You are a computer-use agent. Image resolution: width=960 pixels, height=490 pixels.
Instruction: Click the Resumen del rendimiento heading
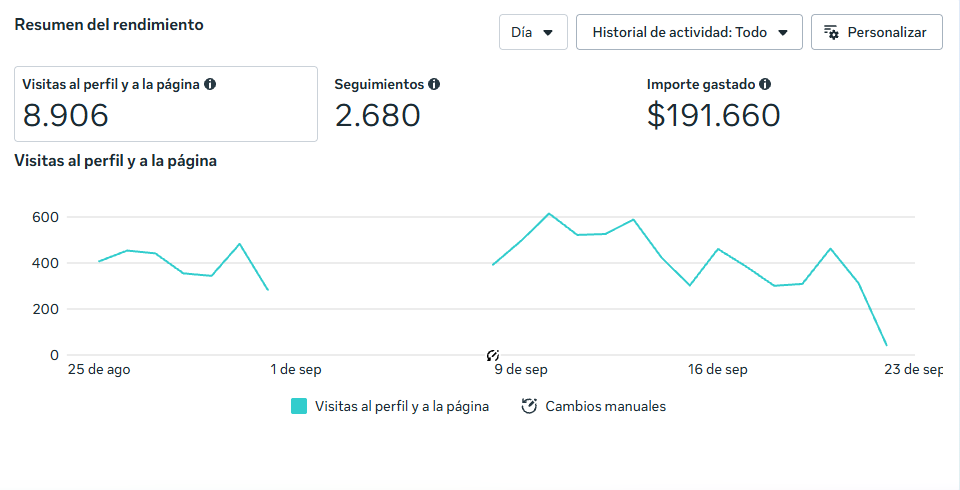pyautogui.click(x=109, y=24)
